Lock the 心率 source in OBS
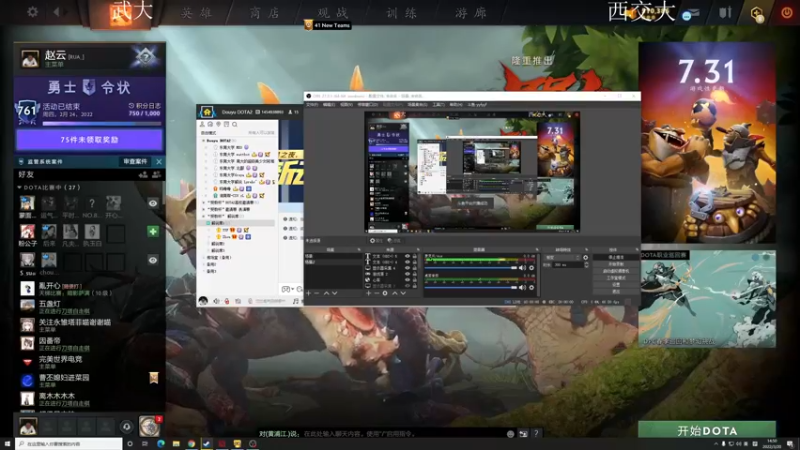The height and width of the screenshot is (450, 800). coord(414,280)
